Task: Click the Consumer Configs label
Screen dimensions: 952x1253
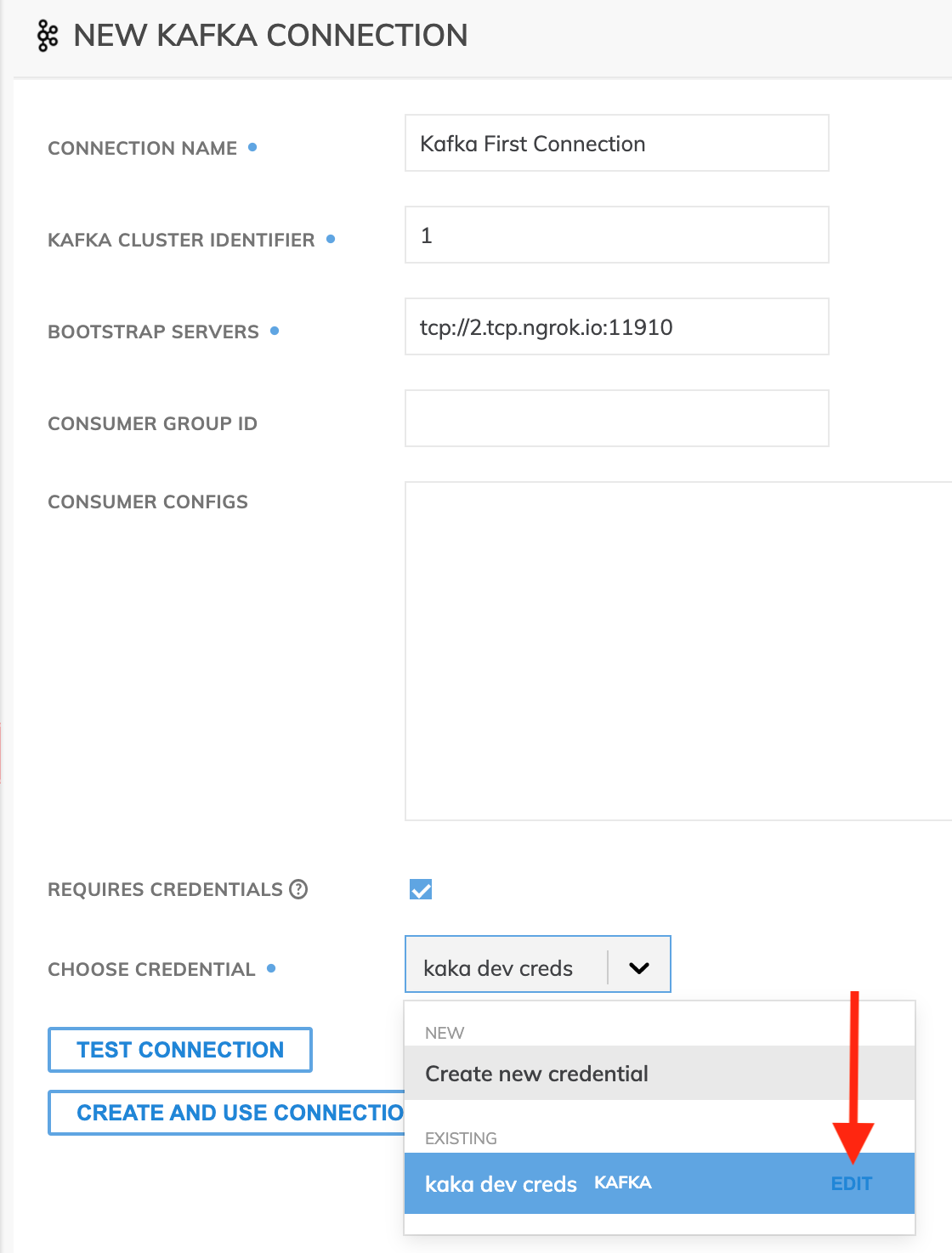Action: (148, 502)
